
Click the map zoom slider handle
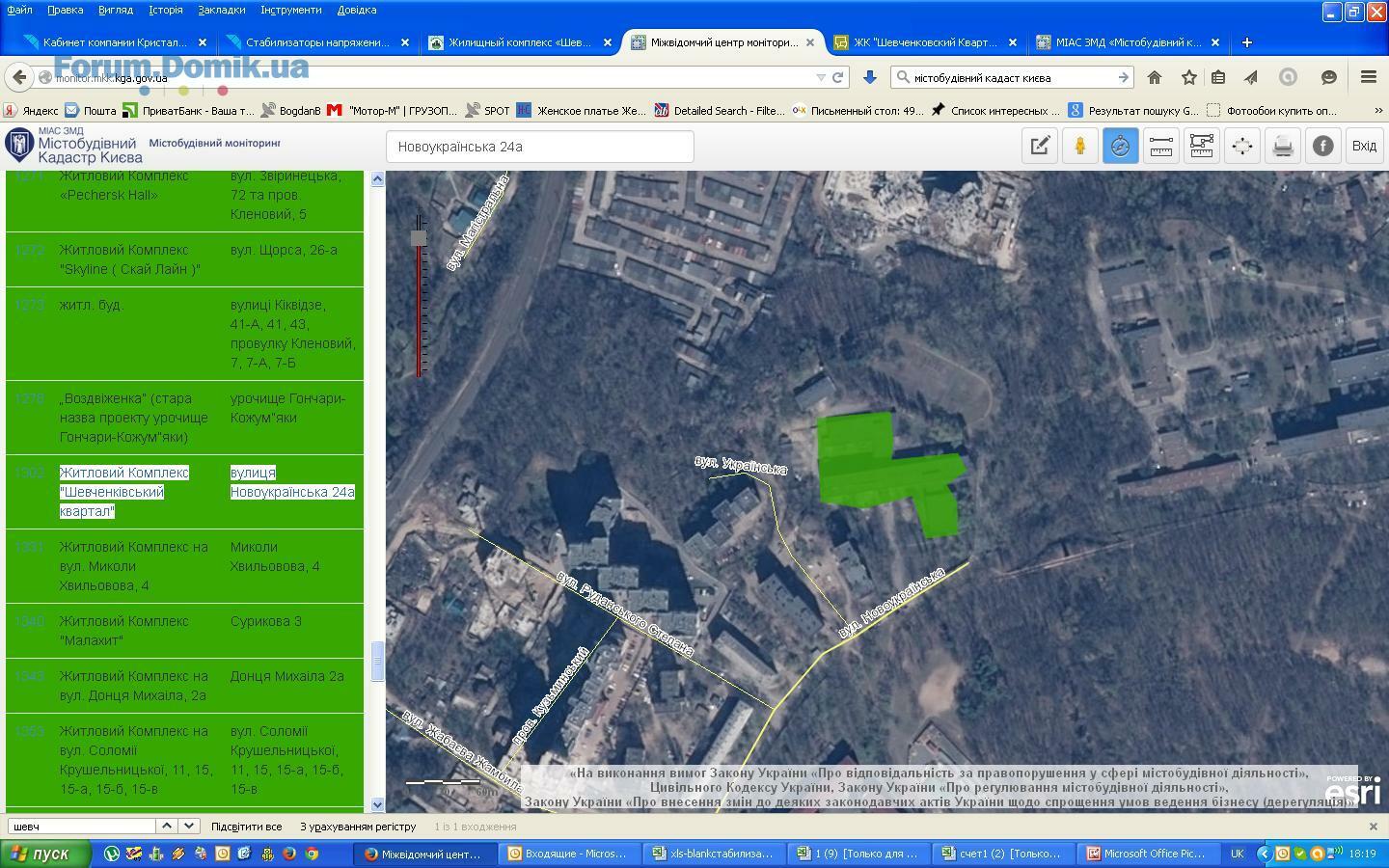click(418, 237)
